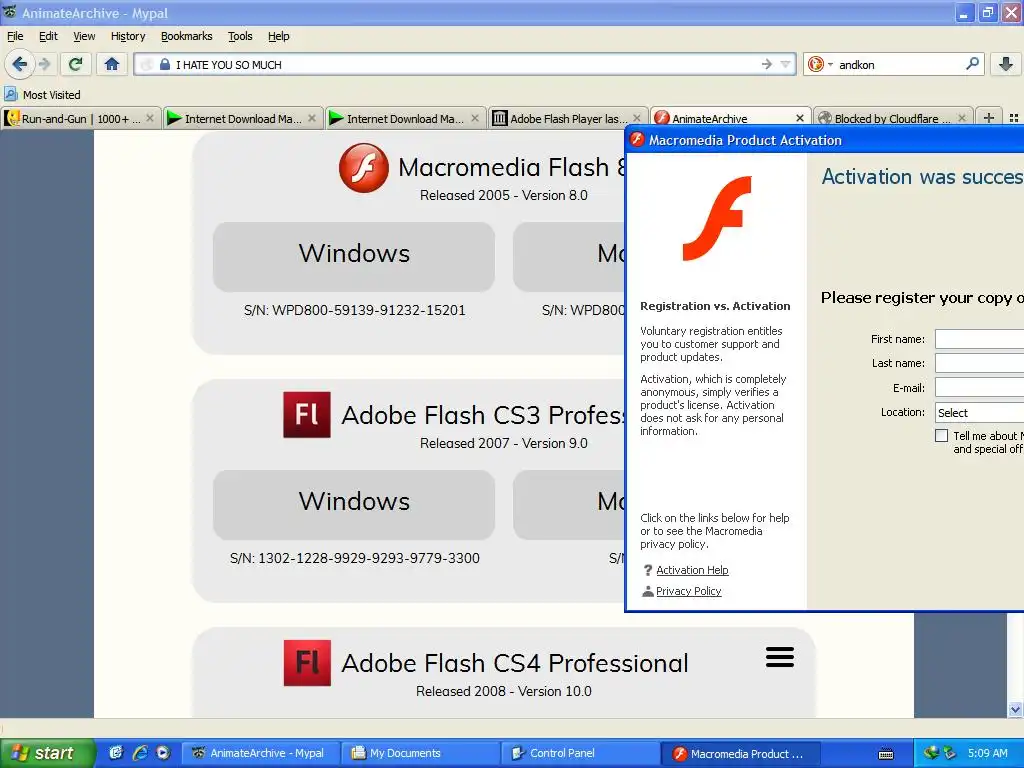
Task: Click the Adobe Flash CS4 Fl icon
Action: [x=307, y=663]
